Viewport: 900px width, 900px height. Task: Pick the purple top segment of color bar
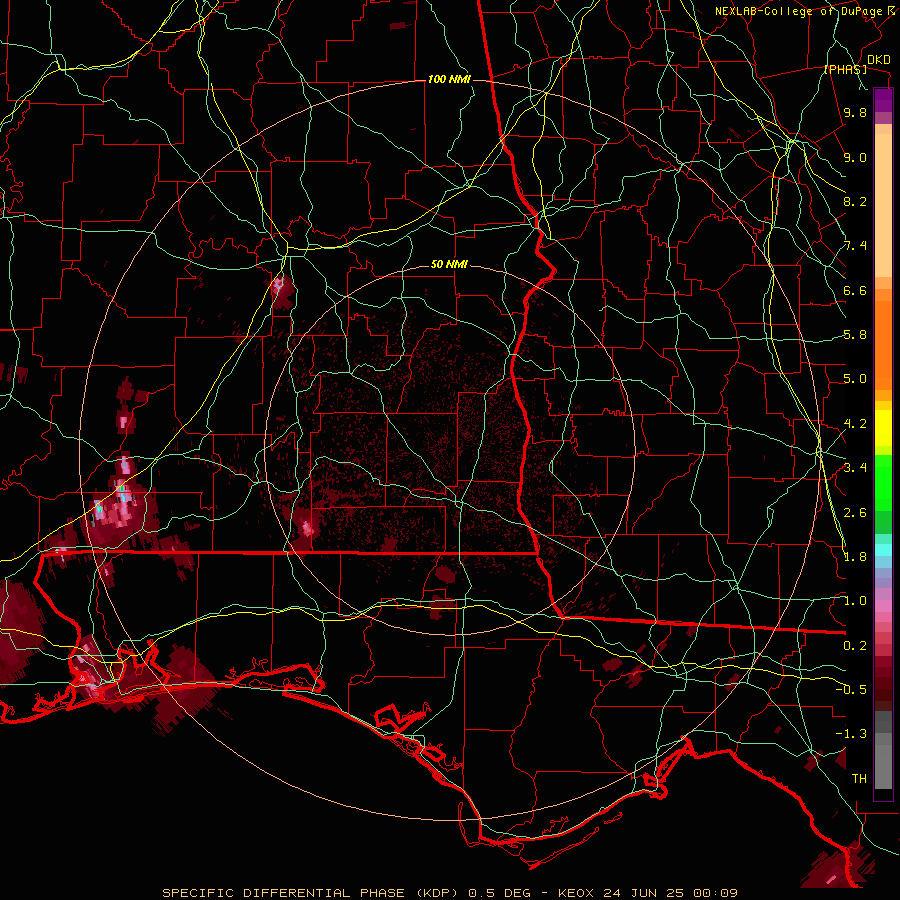pos(883,100)
